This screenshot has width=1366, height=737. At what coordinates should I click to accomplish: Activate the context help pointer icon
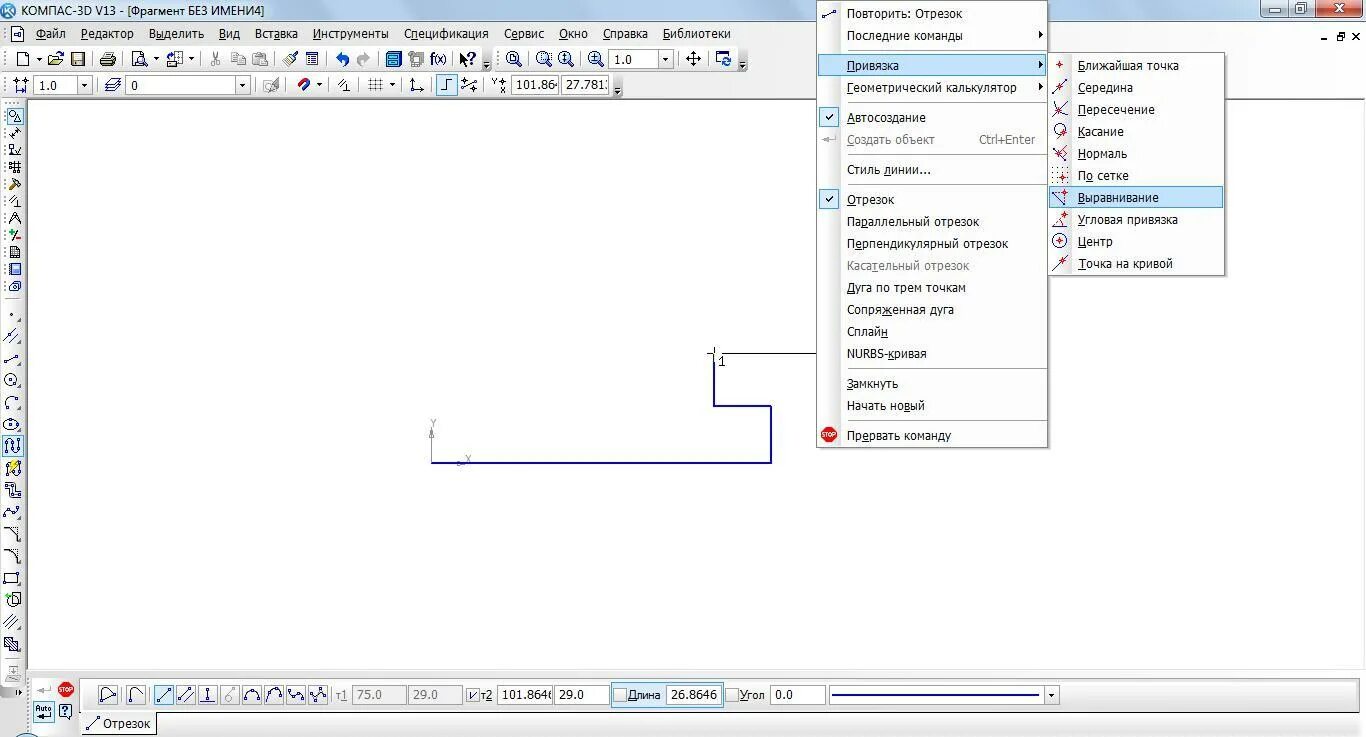[x=467, y=59]
